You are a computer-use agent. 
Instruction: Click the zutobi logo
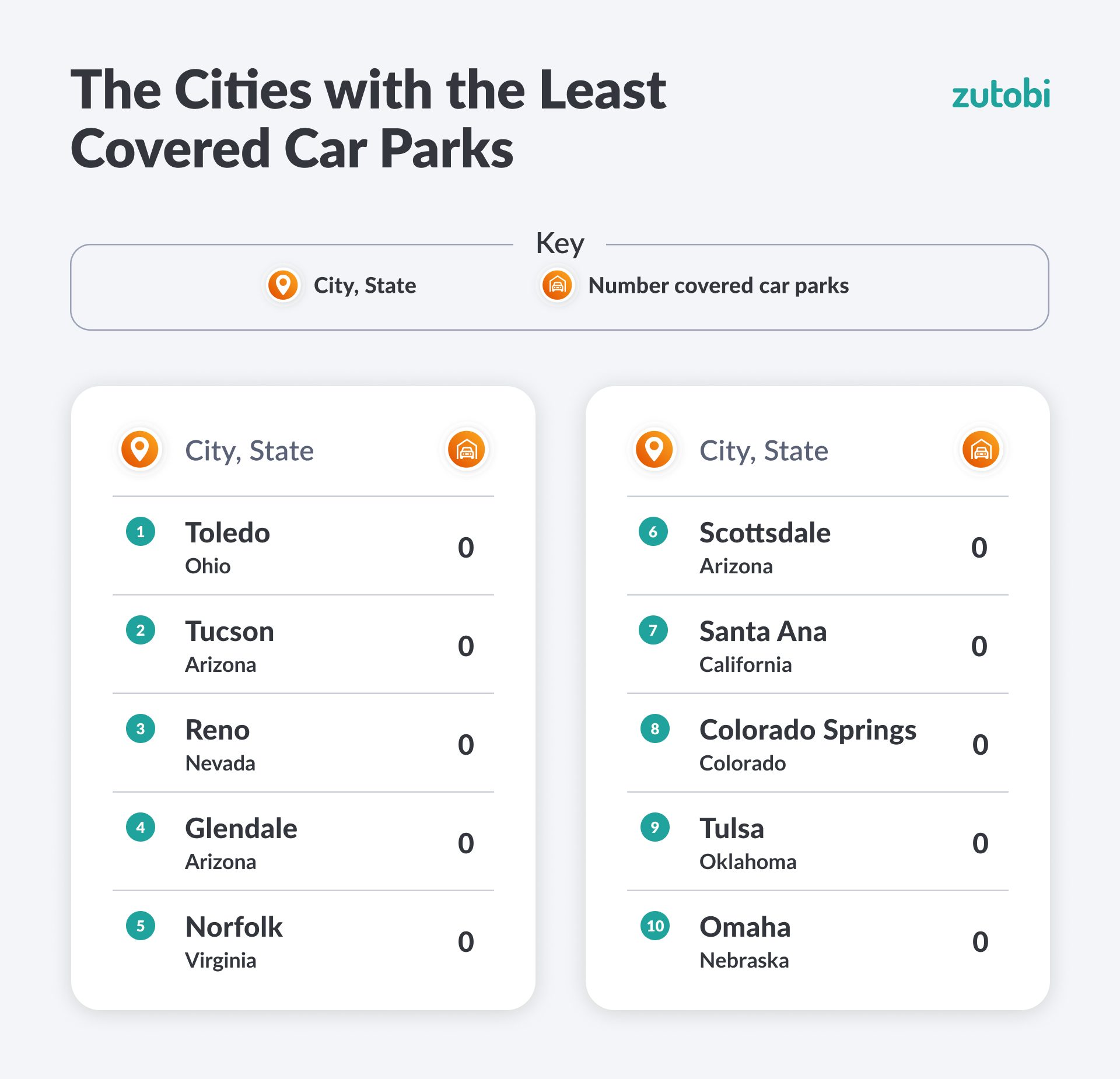tap(1000, 95)
